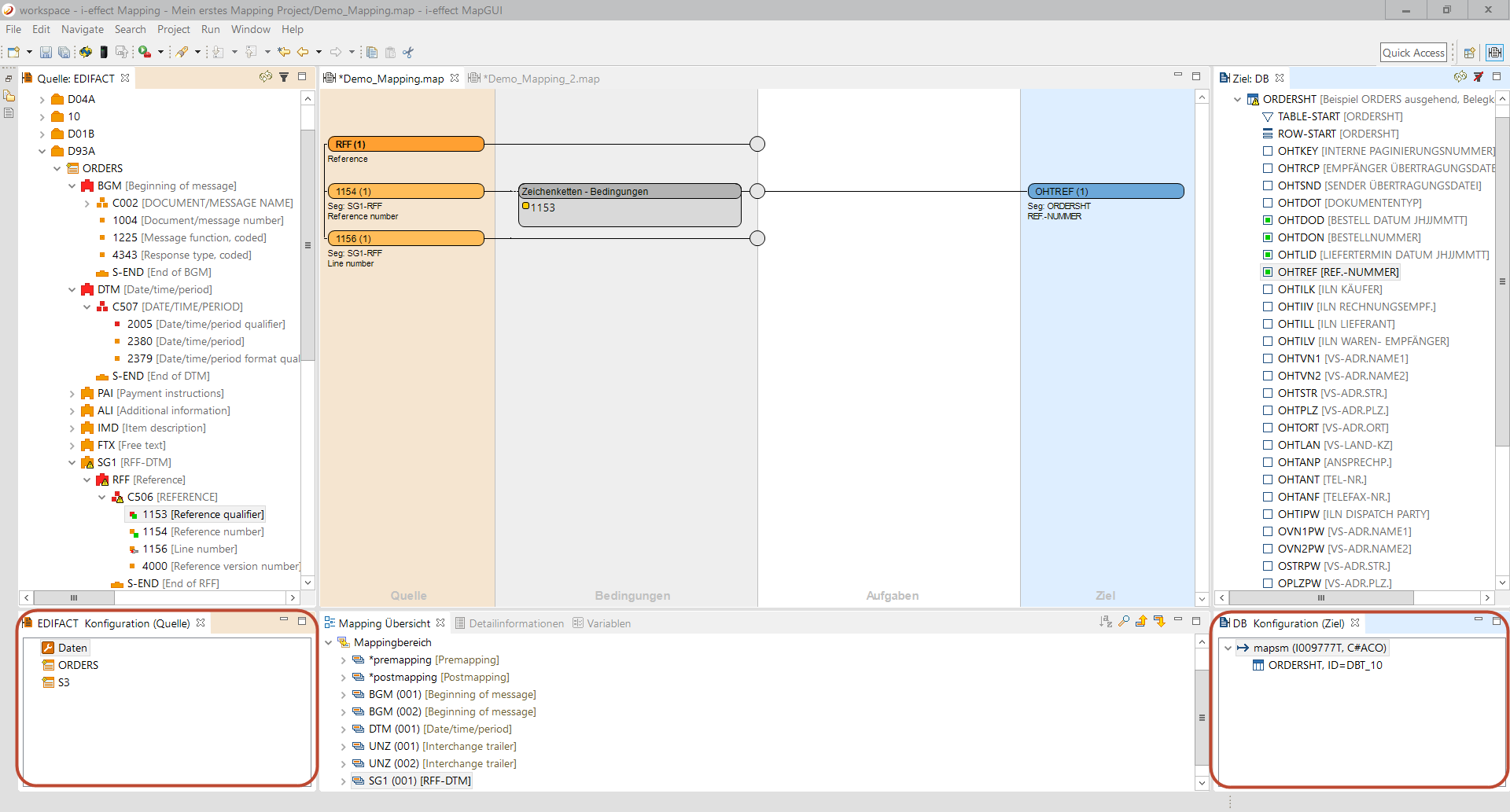
Task: Click the crossed-out filter icon in Ziel panel
Action: click(x=1479, y=77)
